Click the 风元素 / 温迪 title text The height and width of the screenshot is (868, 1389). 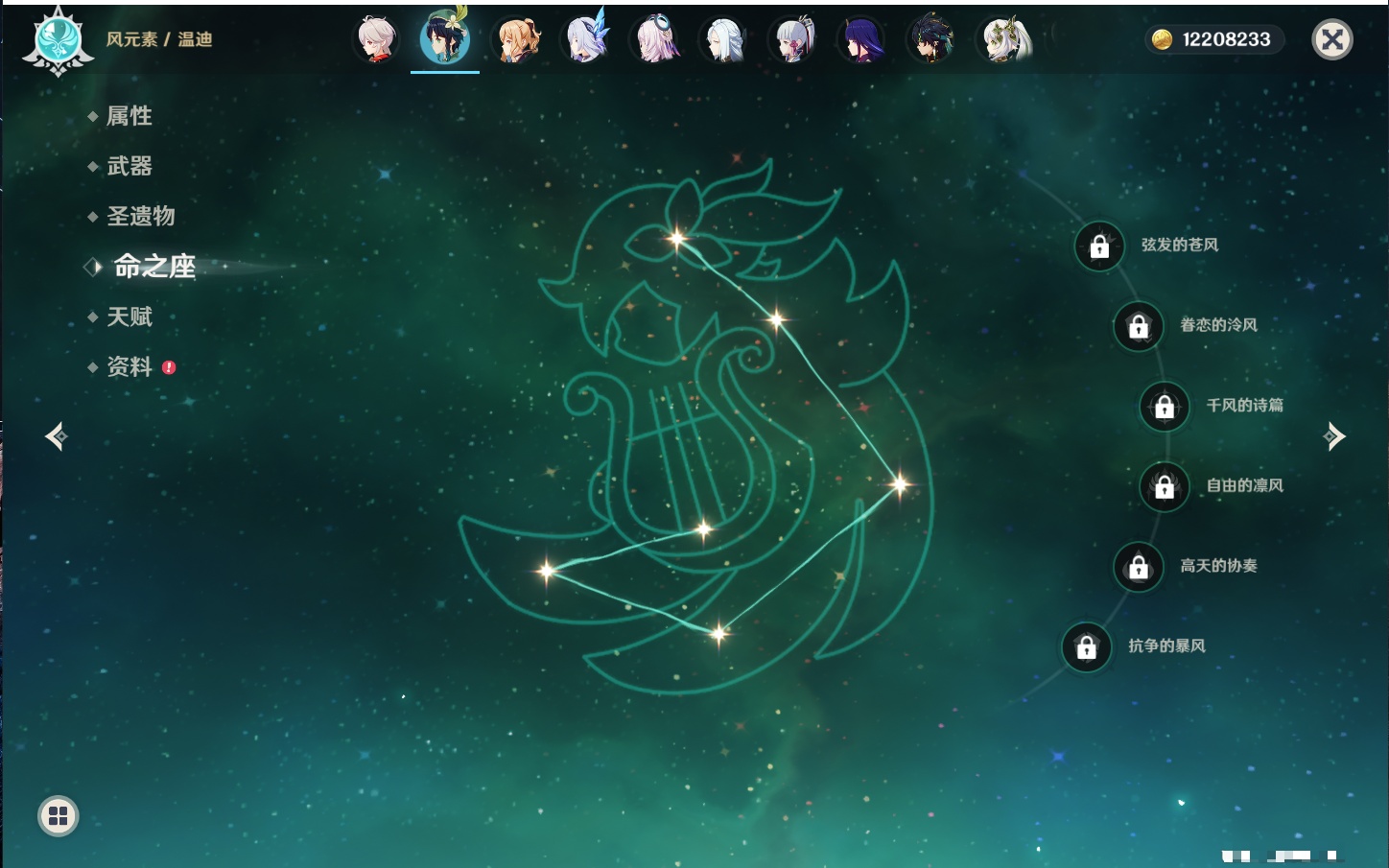pyautogui.click(x=159, y=39)
